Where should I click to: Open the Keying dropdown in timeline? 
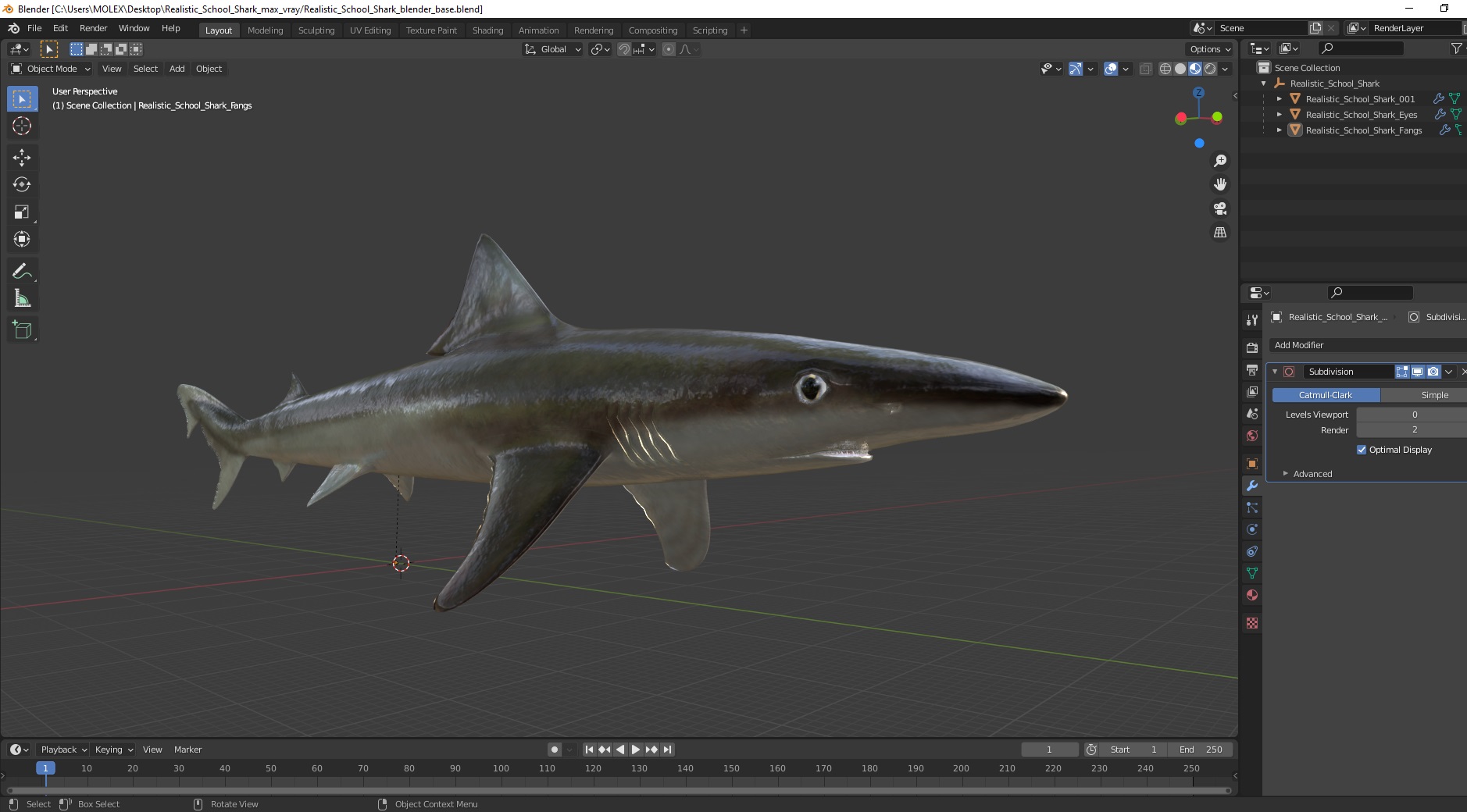click(113, 750)
